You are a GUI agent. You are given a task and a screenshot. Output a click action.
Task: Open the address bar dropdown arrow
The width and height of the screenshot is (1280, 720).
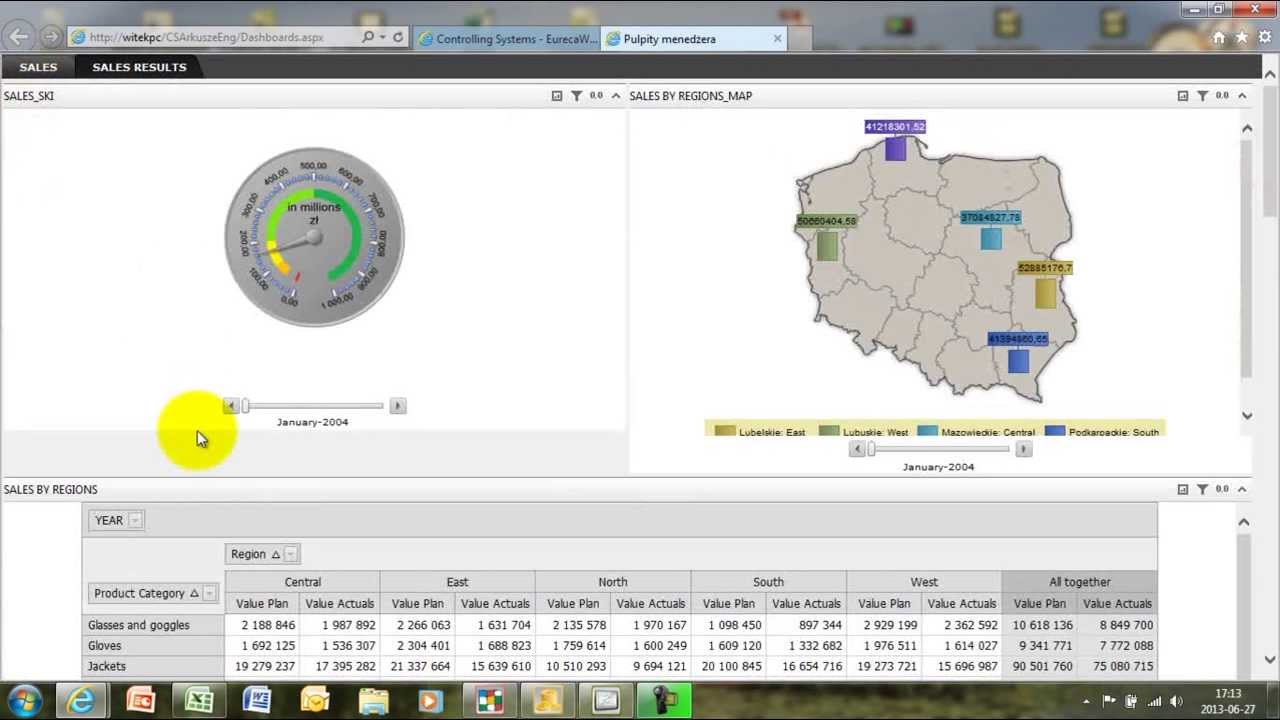click(x=382, y=37)
